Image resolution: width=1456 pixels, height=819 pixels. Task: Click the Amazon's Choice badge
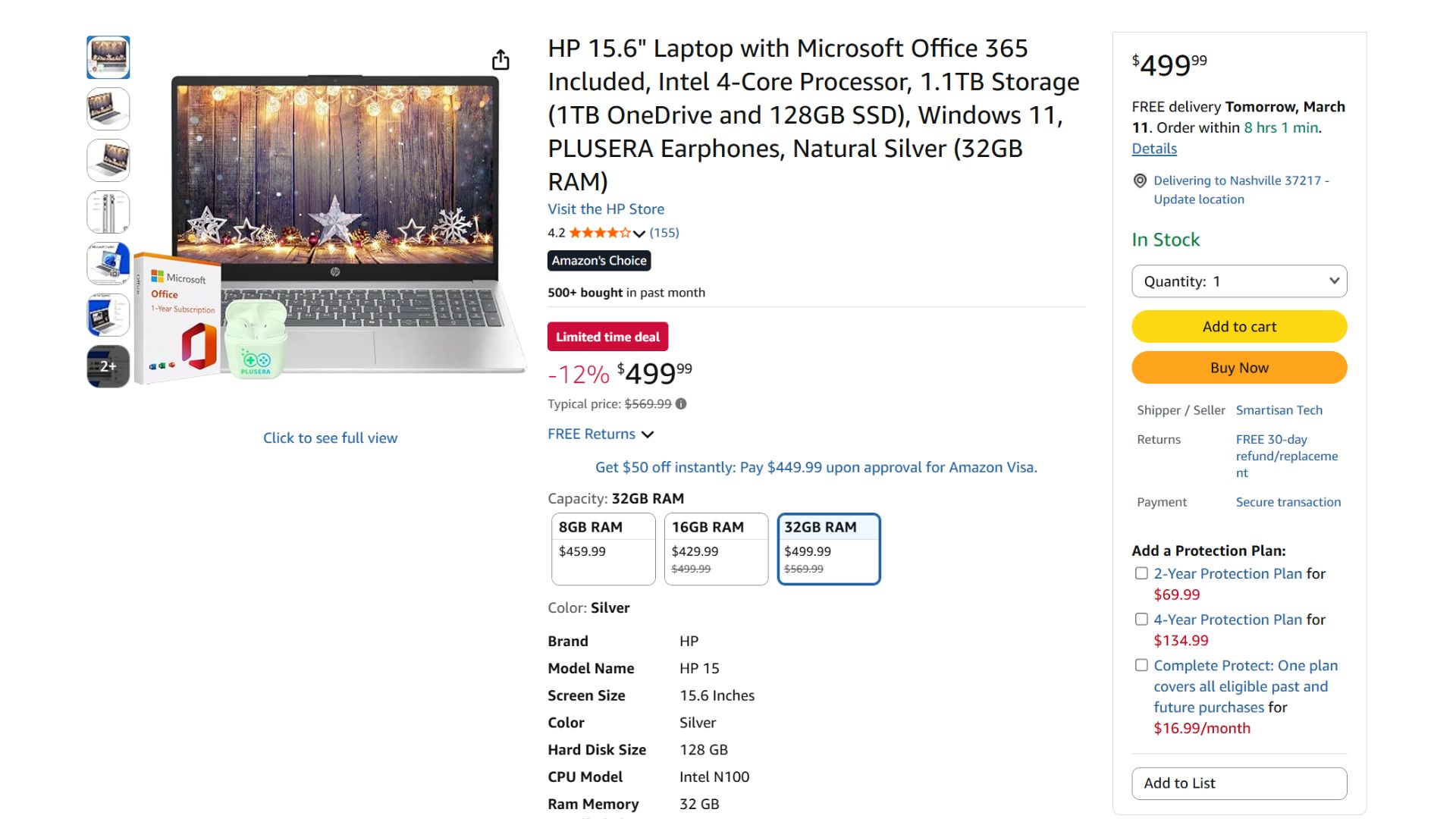tap(598, 261)
